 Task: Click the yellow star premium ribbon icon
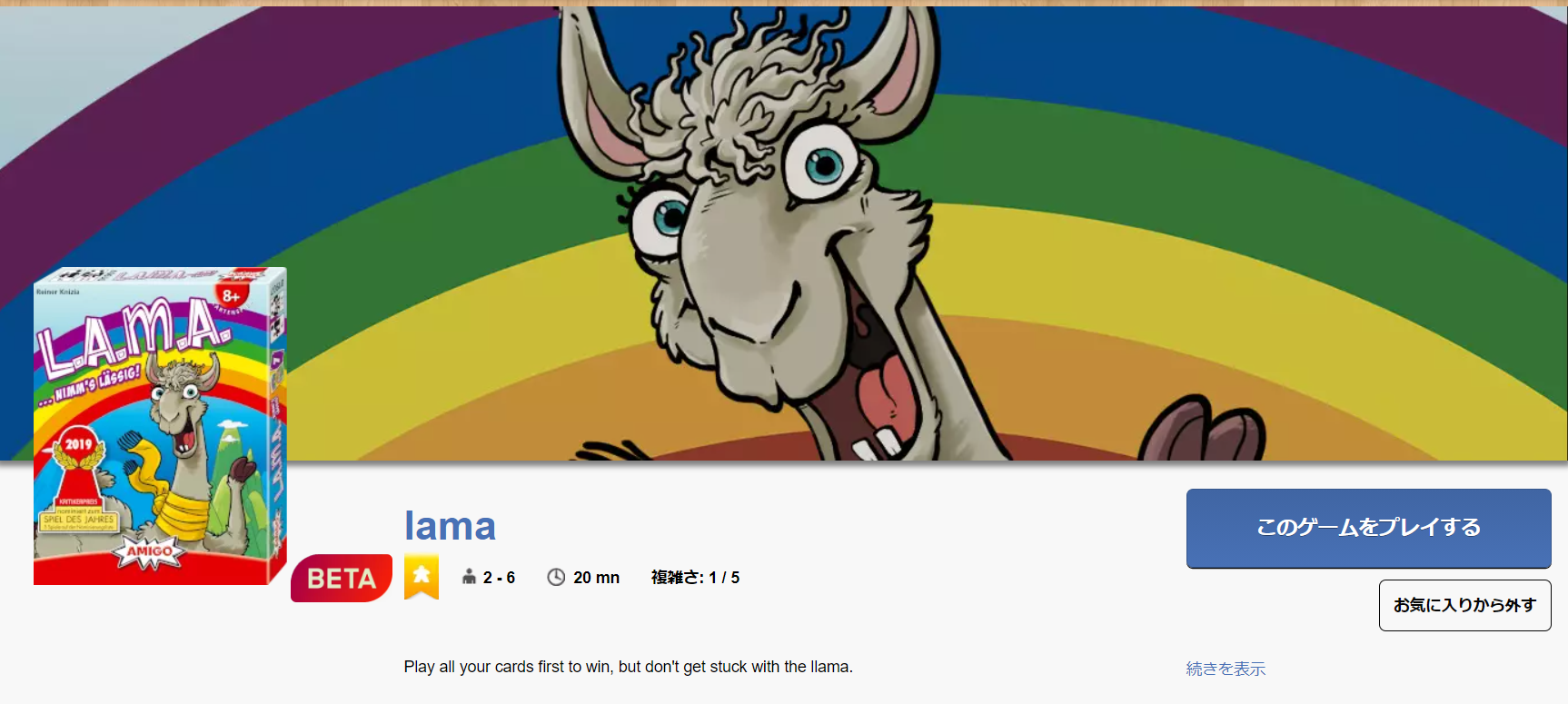pos(421,577)
